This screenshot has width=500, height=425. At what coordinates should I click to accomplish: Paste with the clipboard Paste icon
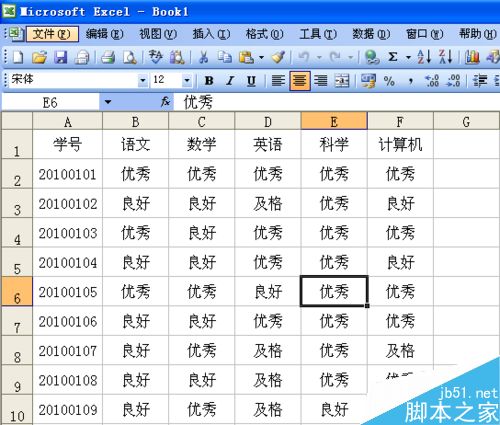pyautogui.click(x=247, y=57)
